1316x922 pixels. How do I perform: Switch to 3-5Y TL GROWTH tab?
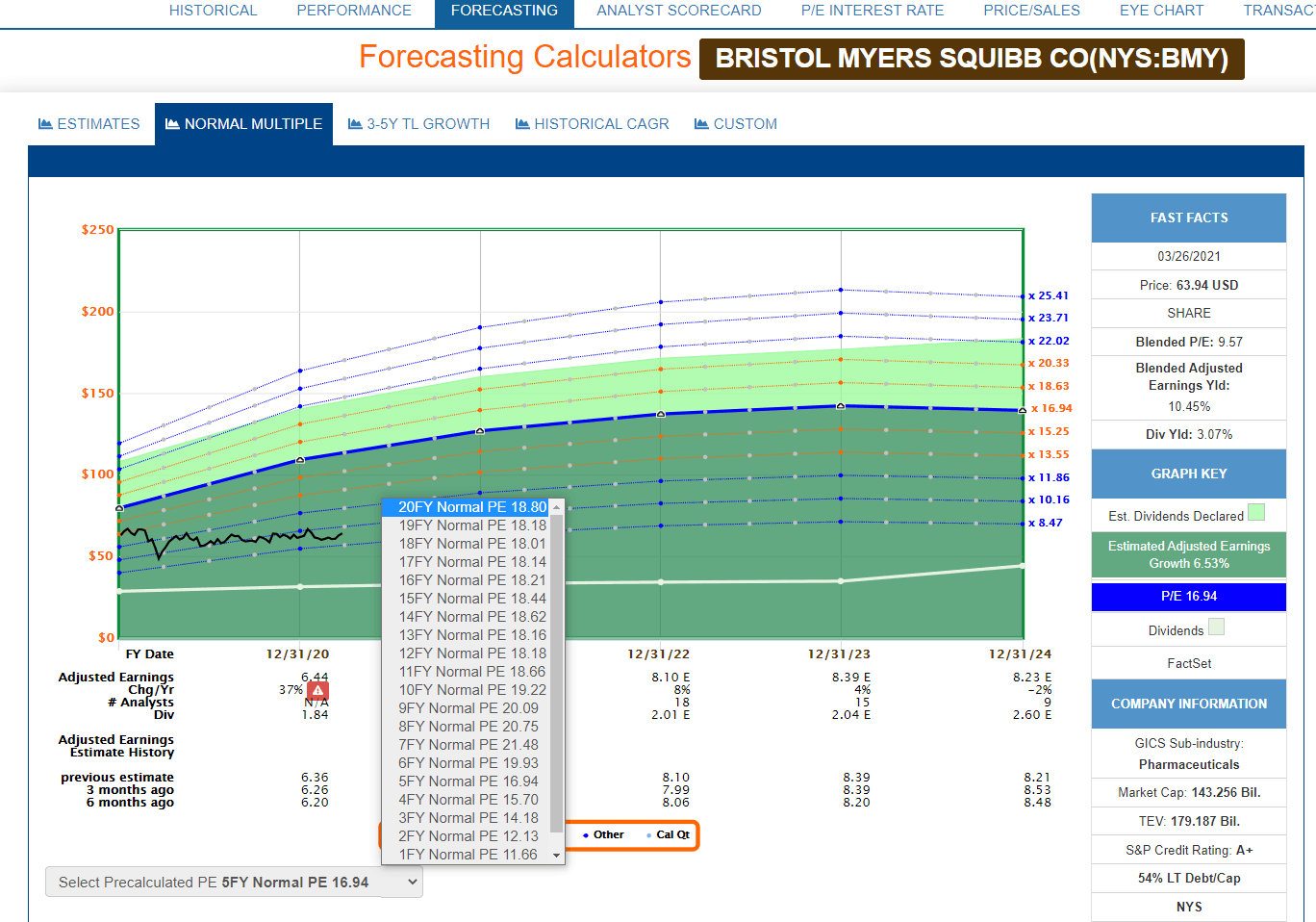pos(419,124)
